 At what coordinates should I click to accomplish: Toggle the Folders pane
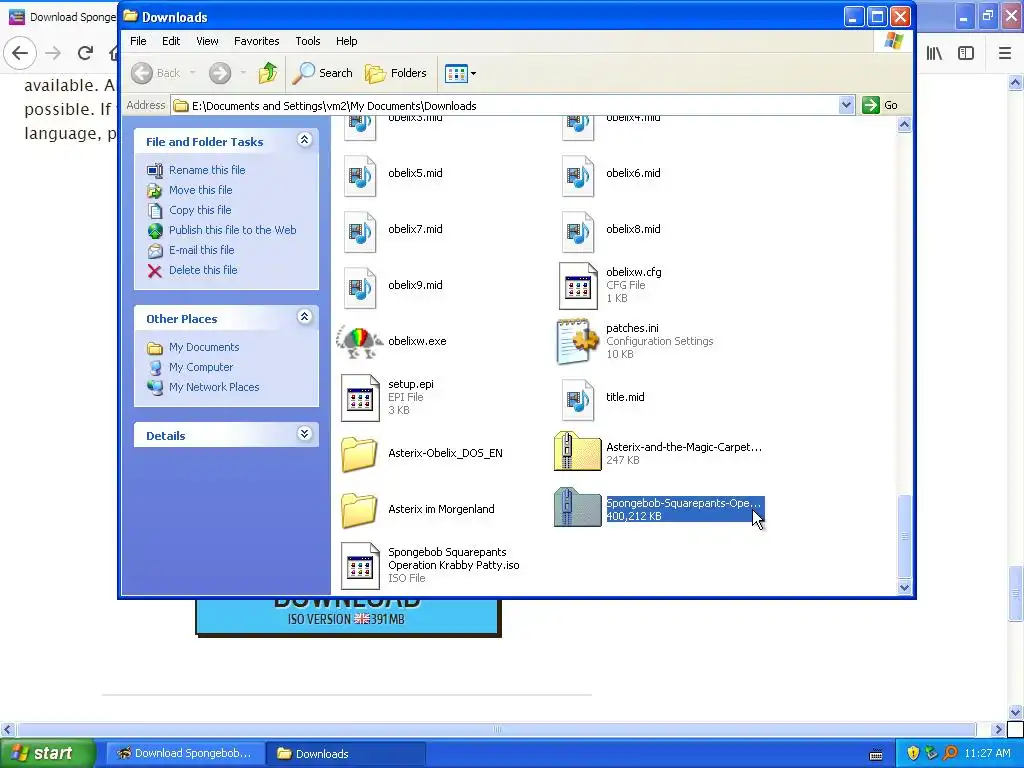tap(396, 73)
